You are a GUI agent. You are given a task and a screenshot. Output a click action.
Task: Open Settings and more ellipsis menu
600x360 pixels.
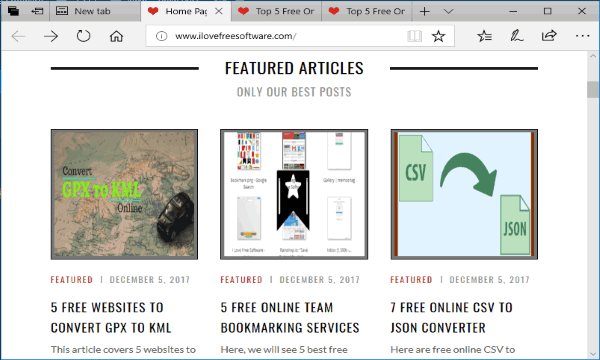(x=582, y=36)
